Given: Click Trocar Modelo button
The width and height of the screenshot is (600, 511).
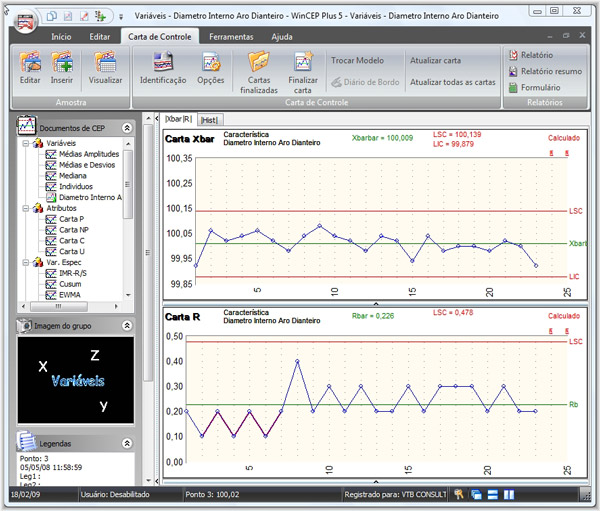Looking at the screenshot, I should point(357,60).
